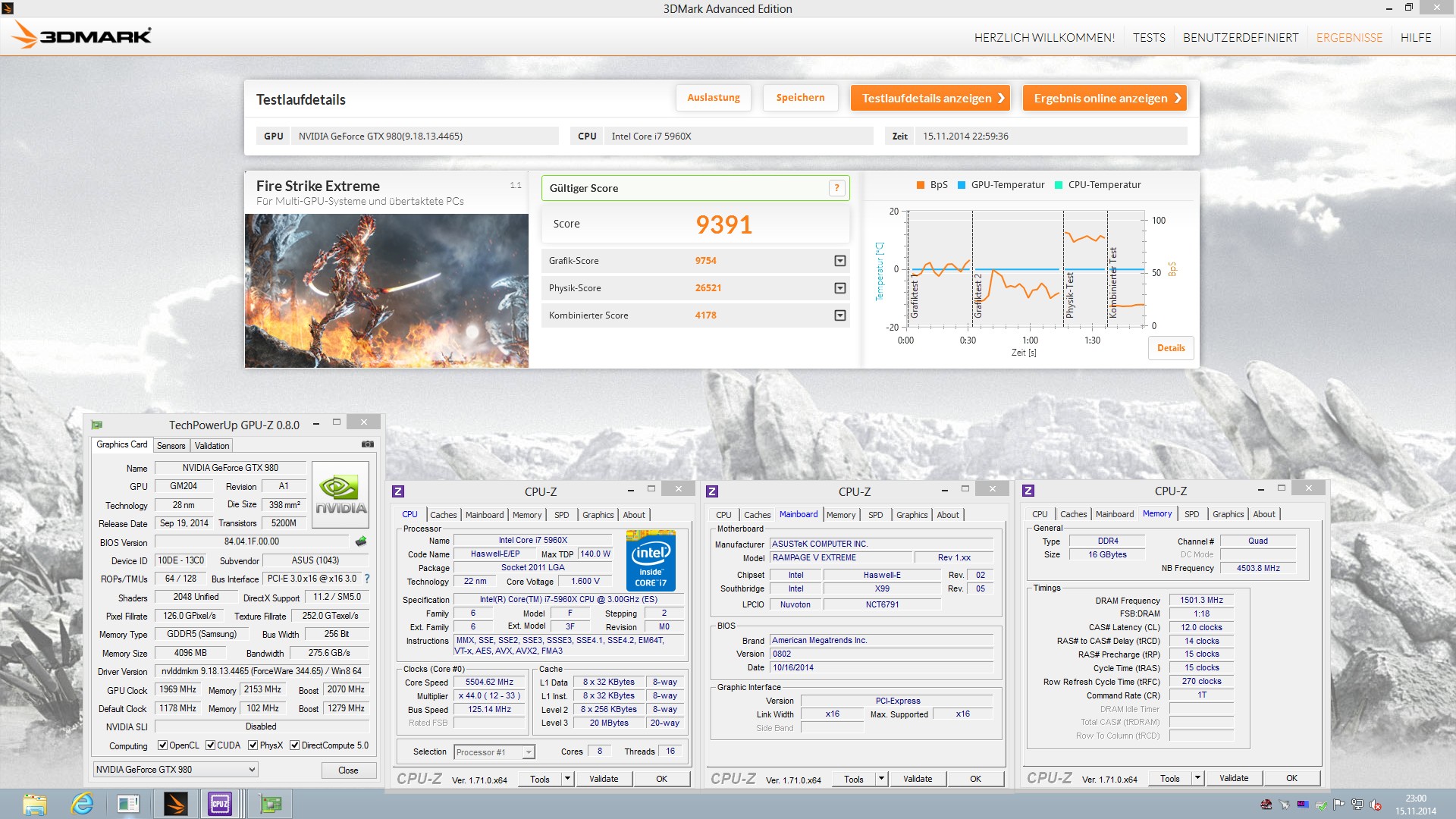Image resolution: width=1456 pixels, height=819 pixels.
Task: Click Testlaufdetails anzeigen button
Action: click(x=930, y=98)
